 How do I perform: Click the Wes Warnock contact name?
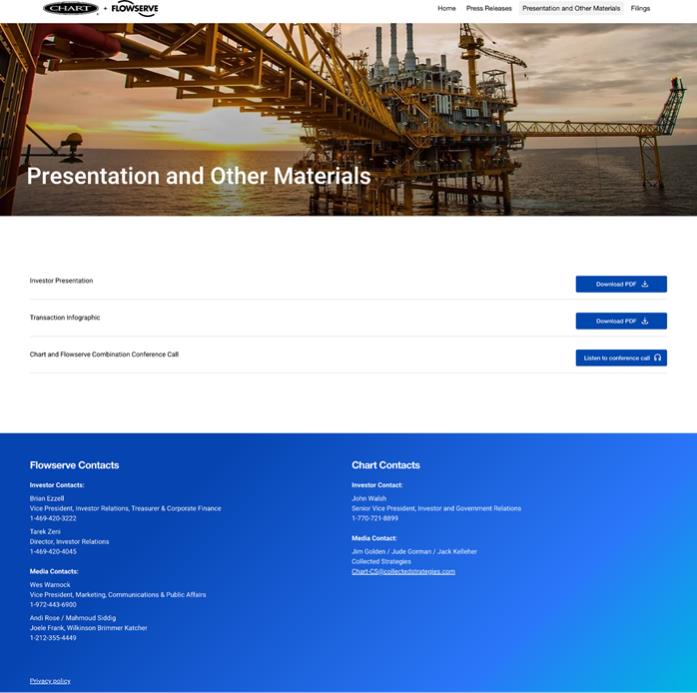pos(50,585)
